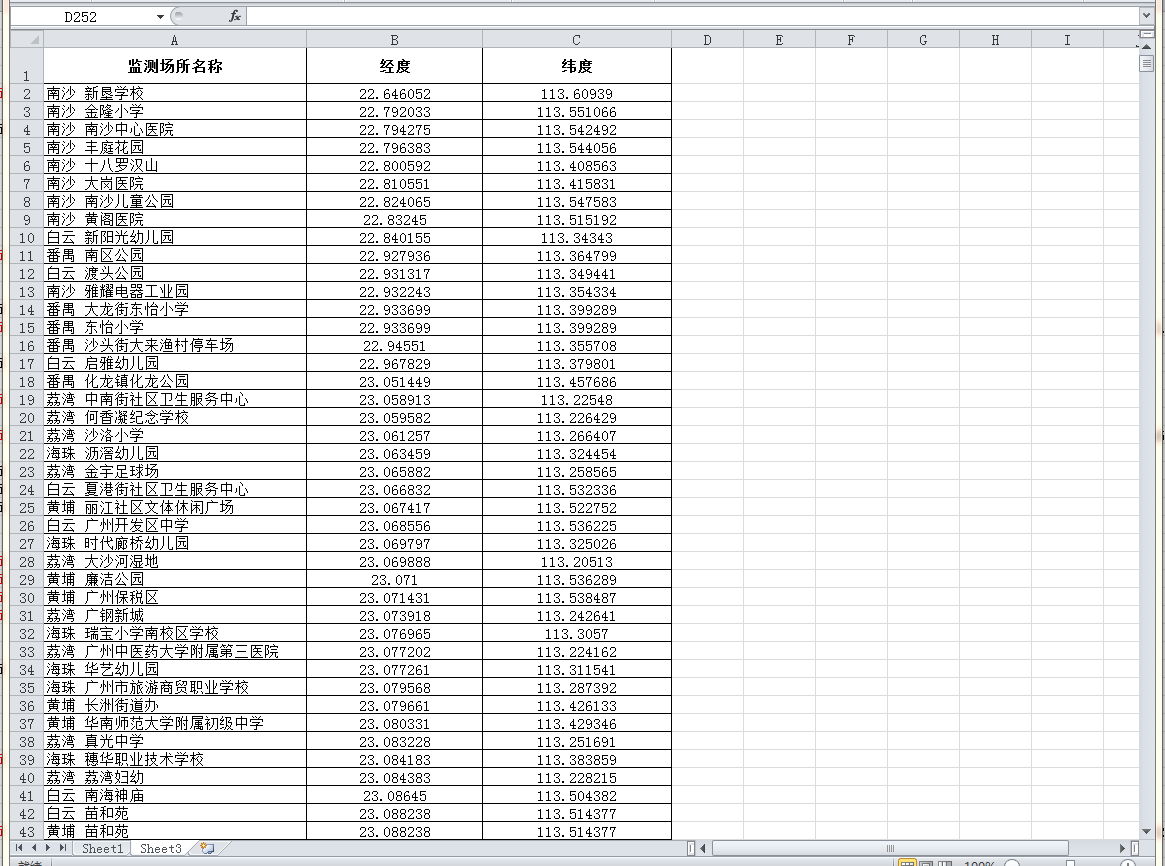Screen dimensions: 1165x866
Task: Go to first sheet with navigation arrow
Action: 19,847
